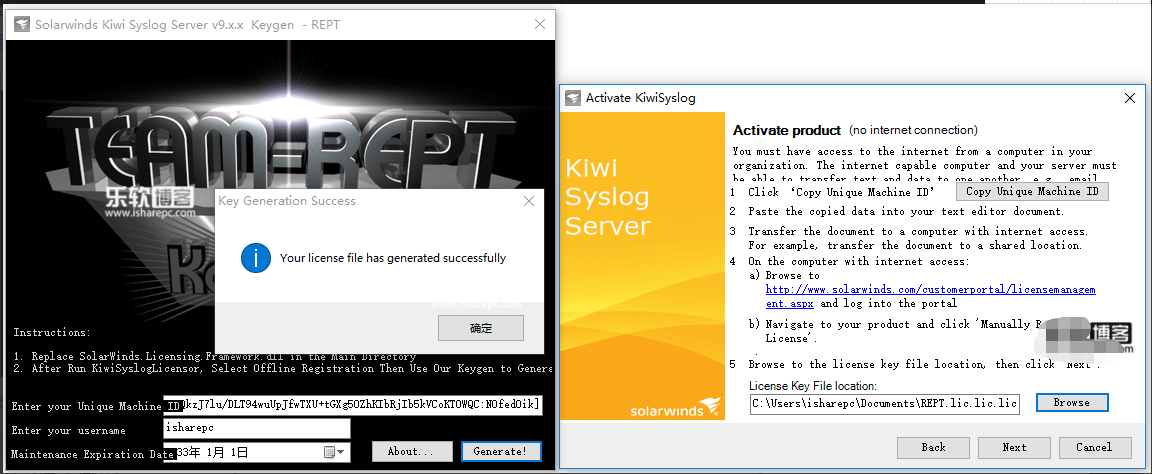Click the username field containing isharepc
The width and height of the screenshot is (1152, 474).
point(256,428)
